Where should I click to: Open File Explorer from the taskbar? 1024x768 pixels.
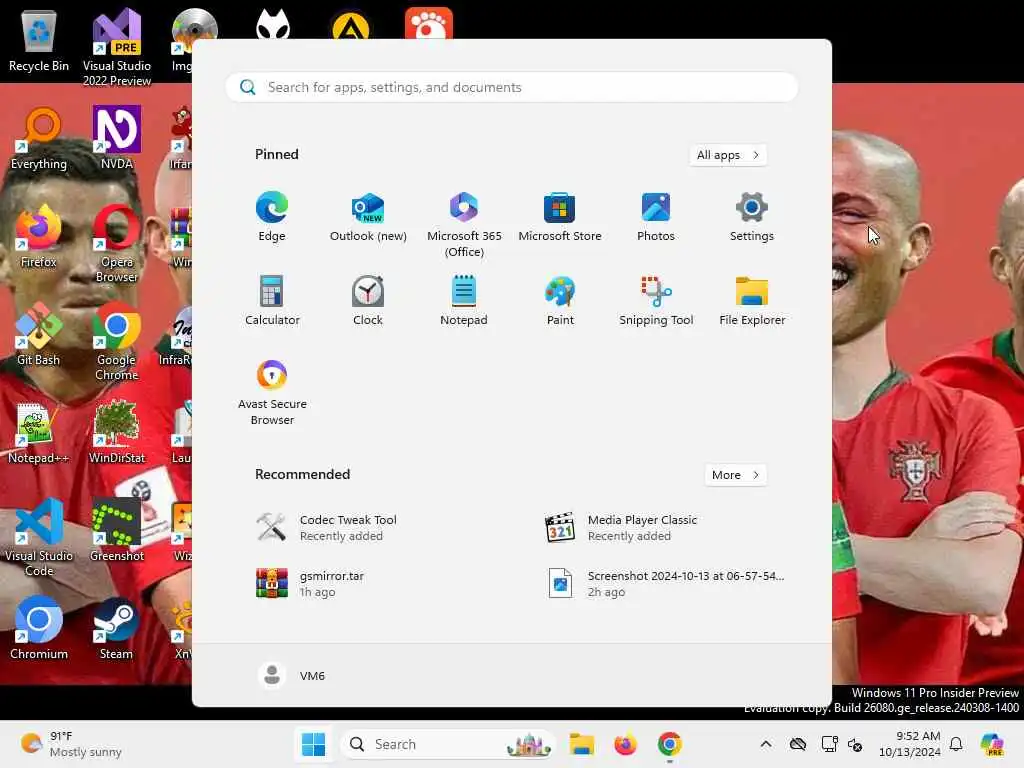coord(581,744)
